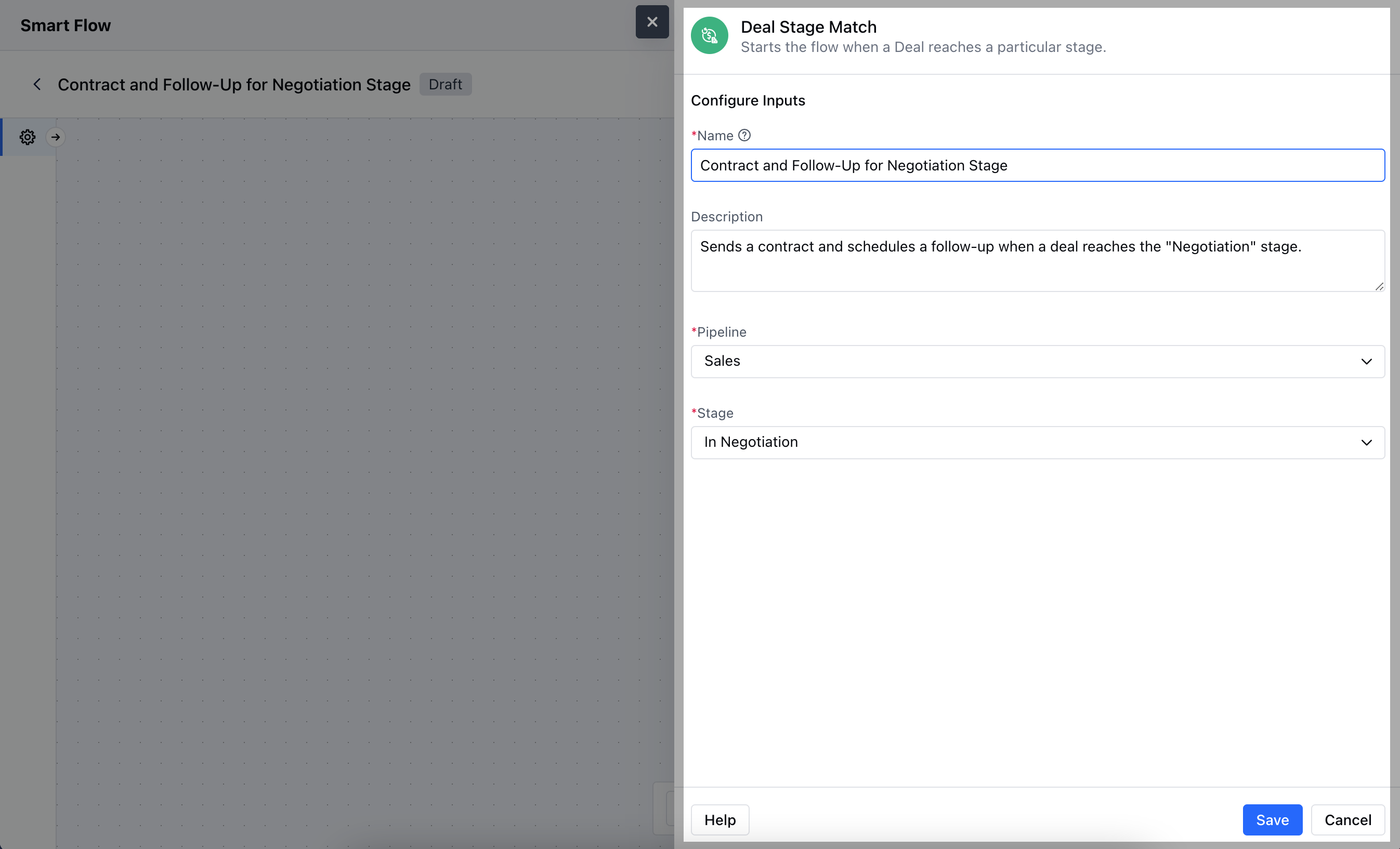The width and height of the screenshot is (1400, 849).
Task: Click the Configure Inputs section heading
Action: [x=747, y=100]
